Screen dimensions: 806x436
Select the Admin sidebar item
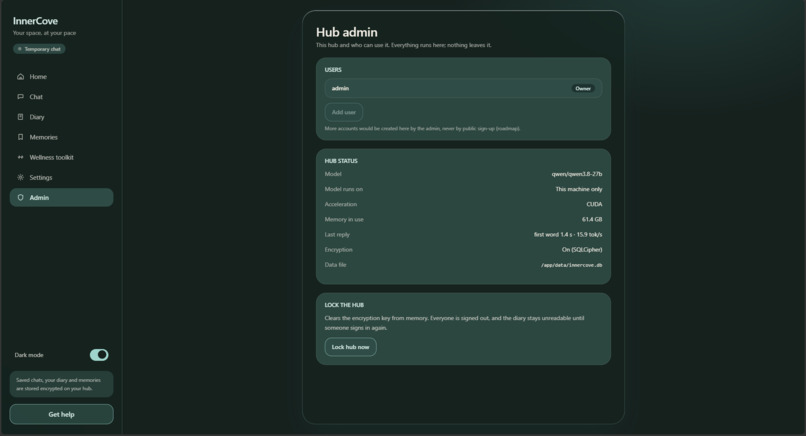click(x=61, y=197)
